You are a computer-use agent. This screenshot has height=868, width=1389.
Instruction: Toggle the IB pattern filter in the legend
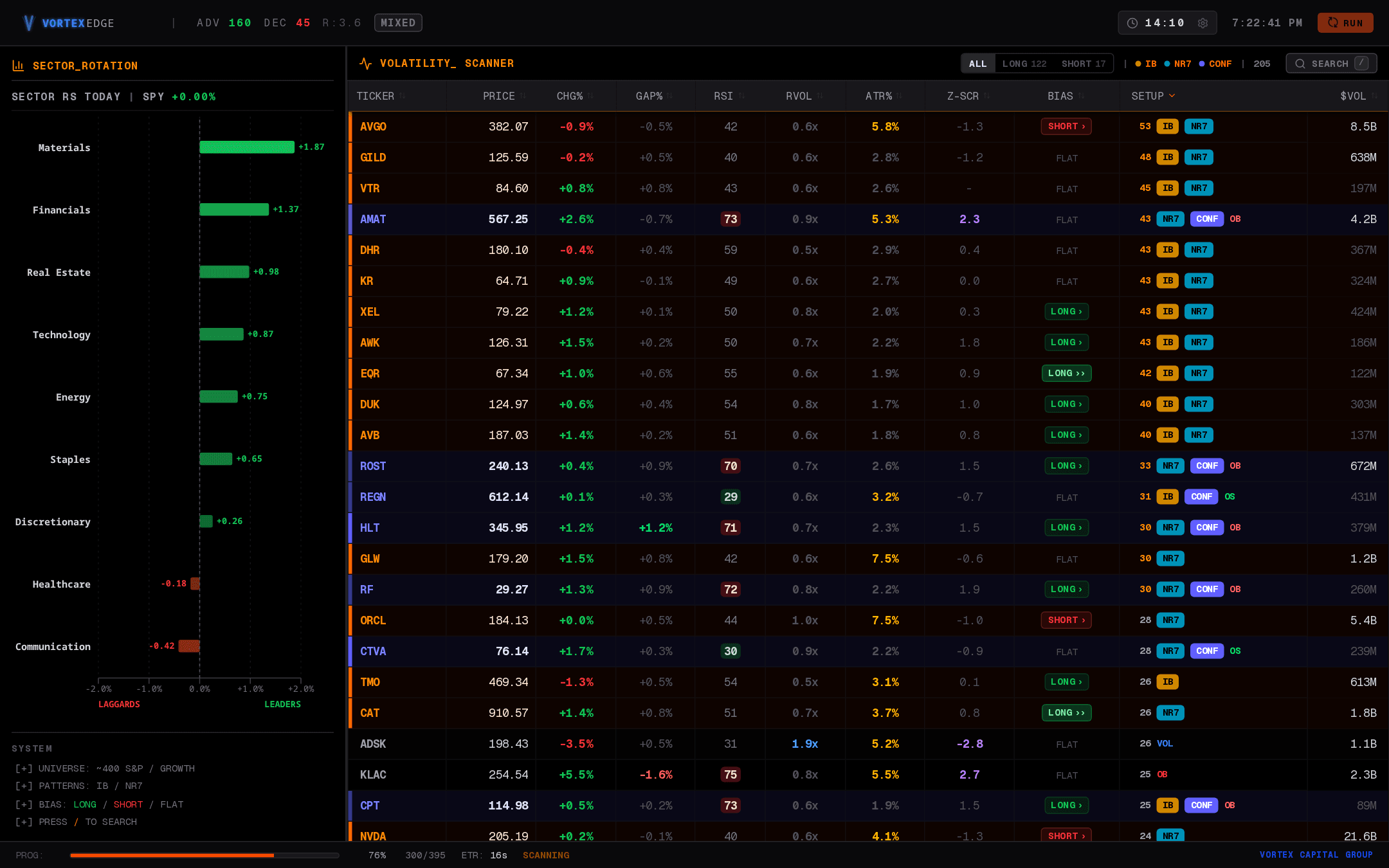tap(1146, 64)
